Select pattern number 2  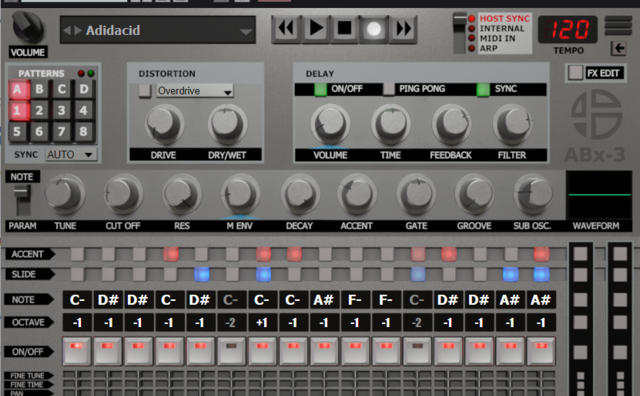(40, 111)
